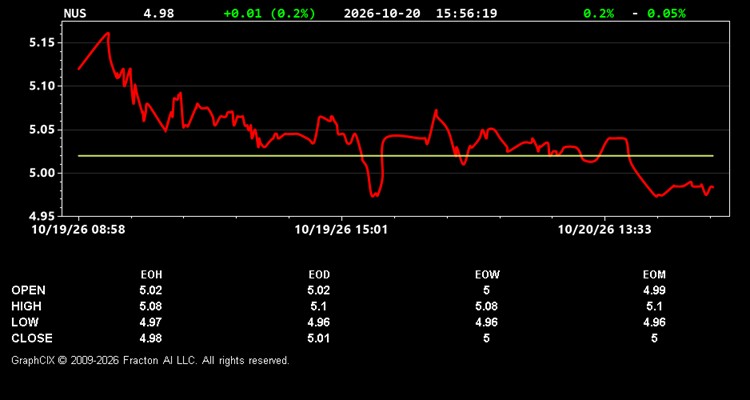750x400 pixels.
Task: Select the EOD high value 5.1
Action: pyautogui.click(x=319, y=306)
